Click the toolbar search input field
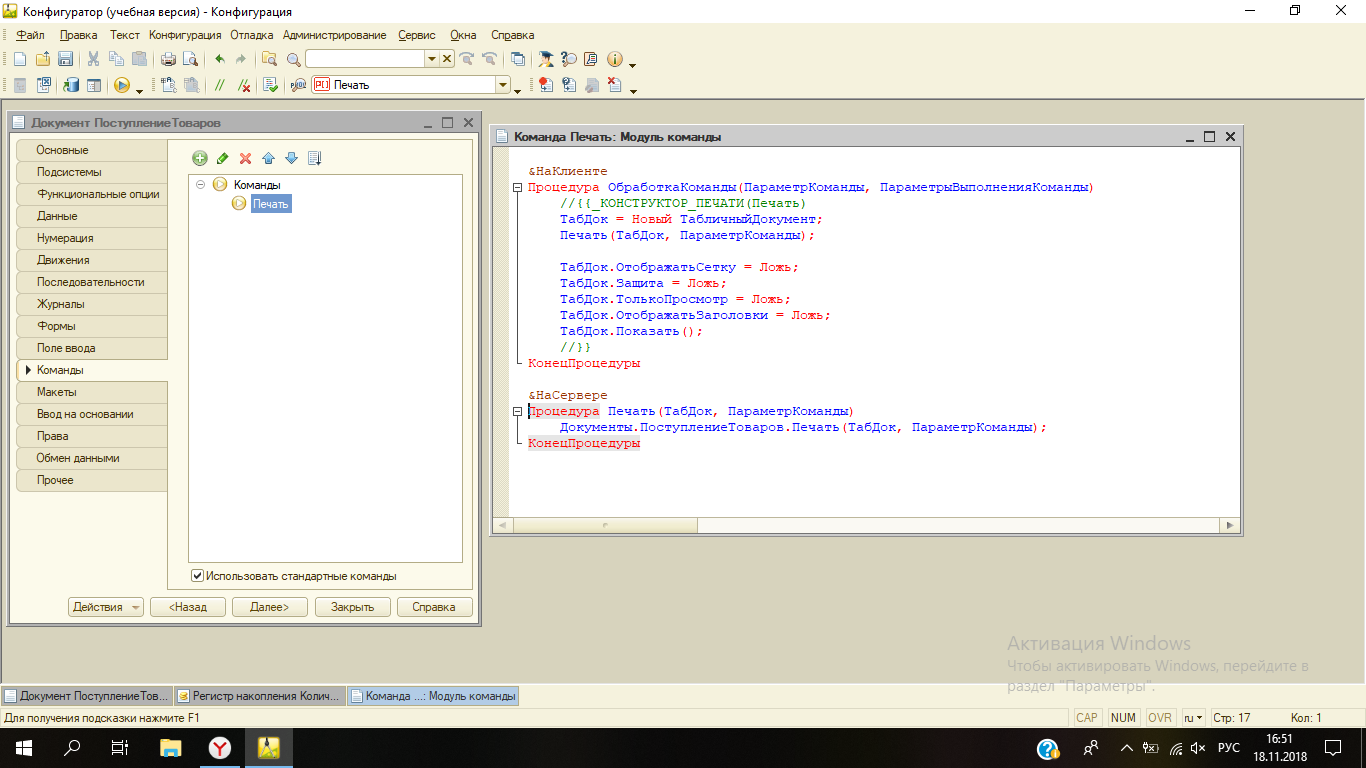 pos(365,59)
